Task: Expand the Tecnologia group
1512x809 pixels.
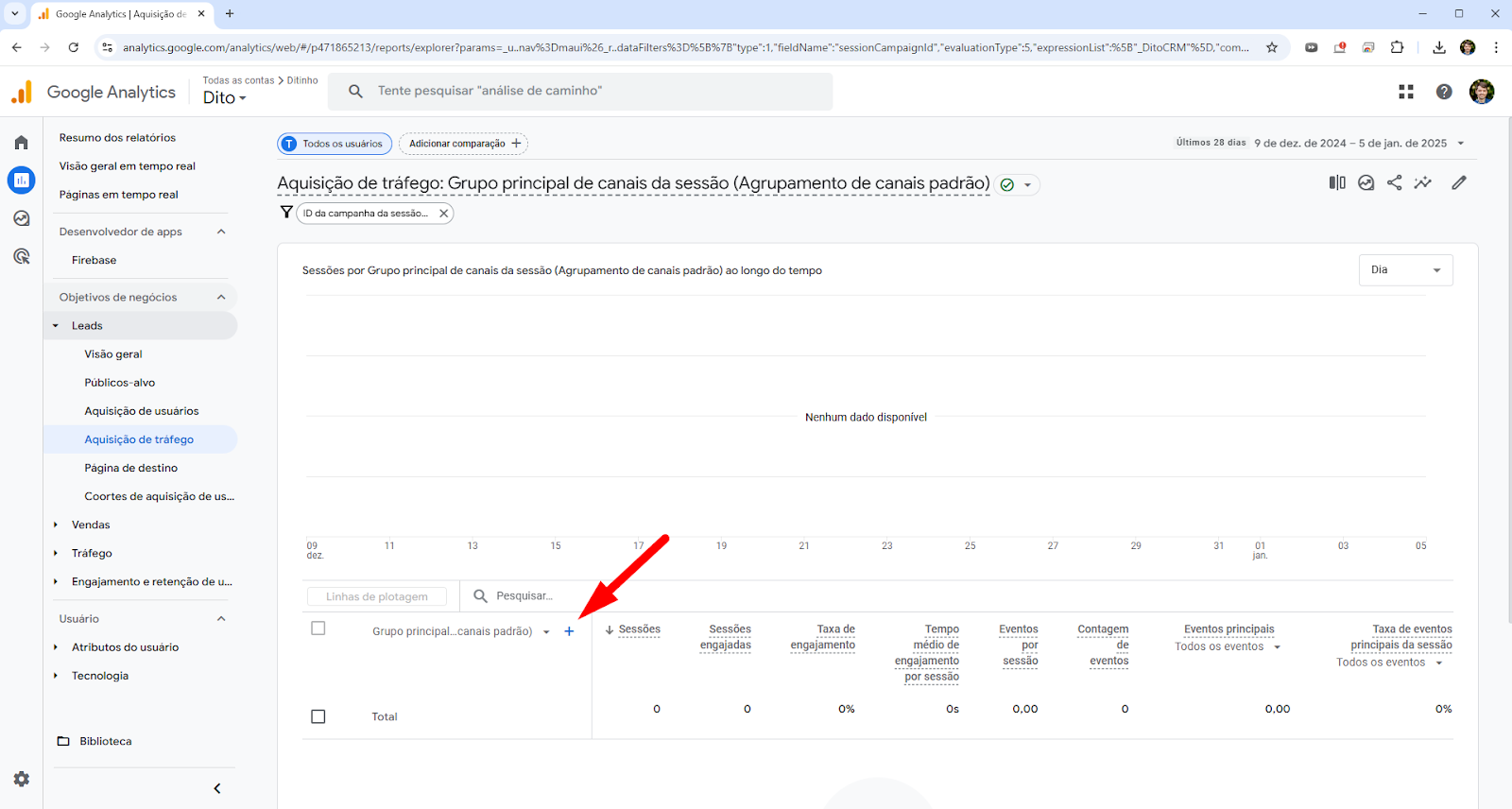Action: [56, 676]
